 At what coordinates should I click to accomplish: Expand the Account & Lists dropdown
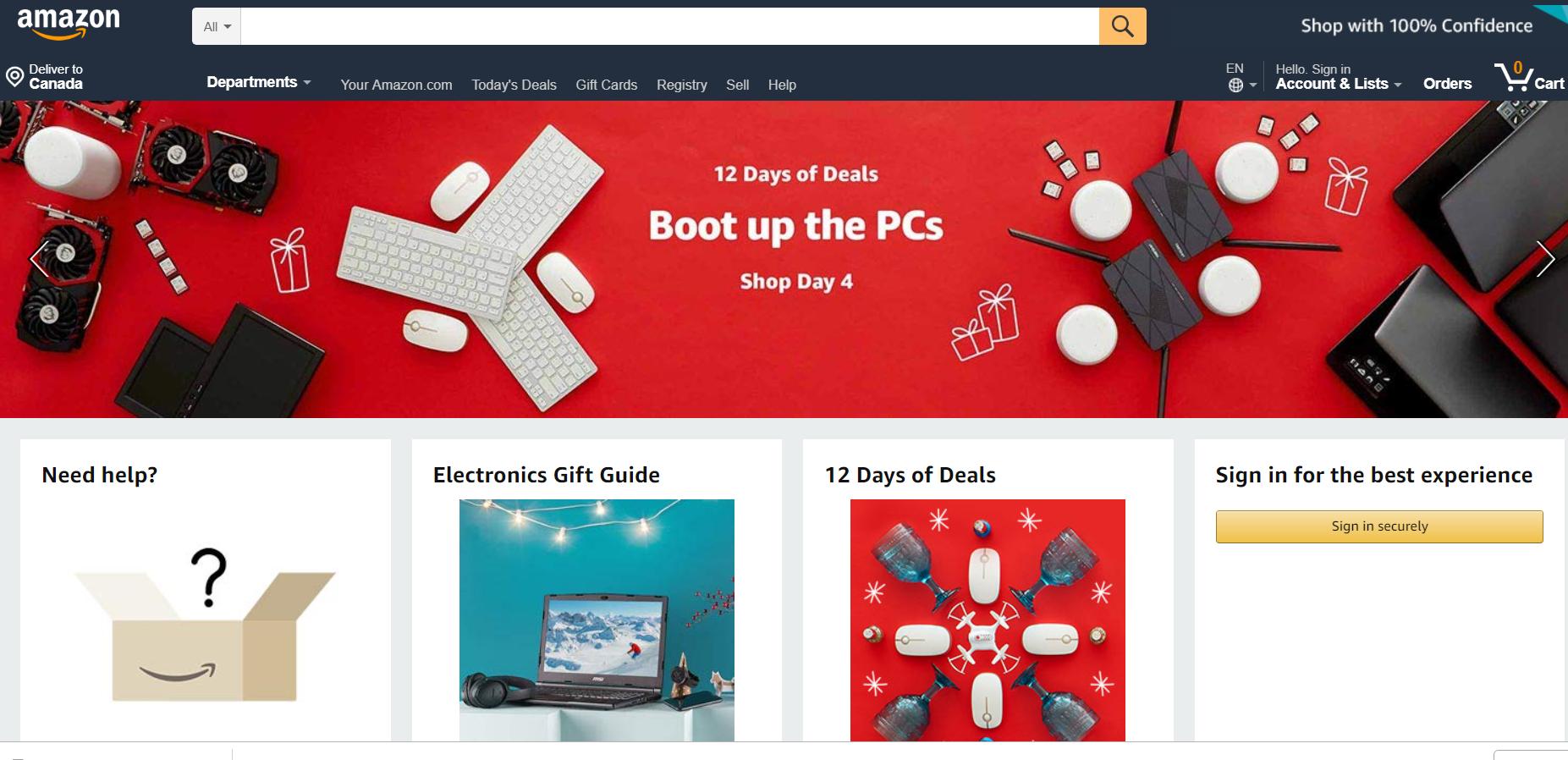tap(1338, 84)
